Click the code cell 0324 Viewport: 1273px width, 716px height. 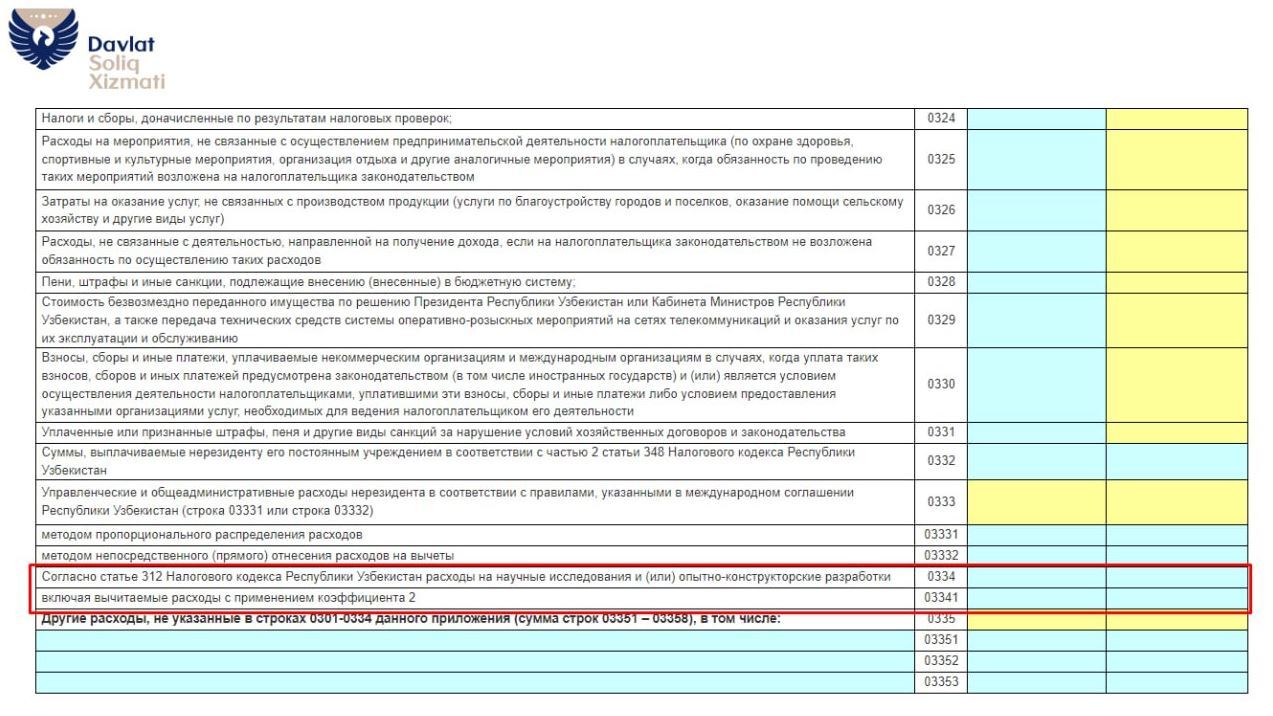coord(940,118)
